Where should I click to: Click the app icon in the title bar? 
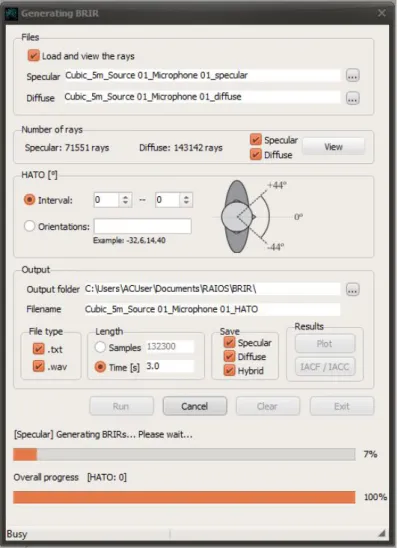(12, 14)
